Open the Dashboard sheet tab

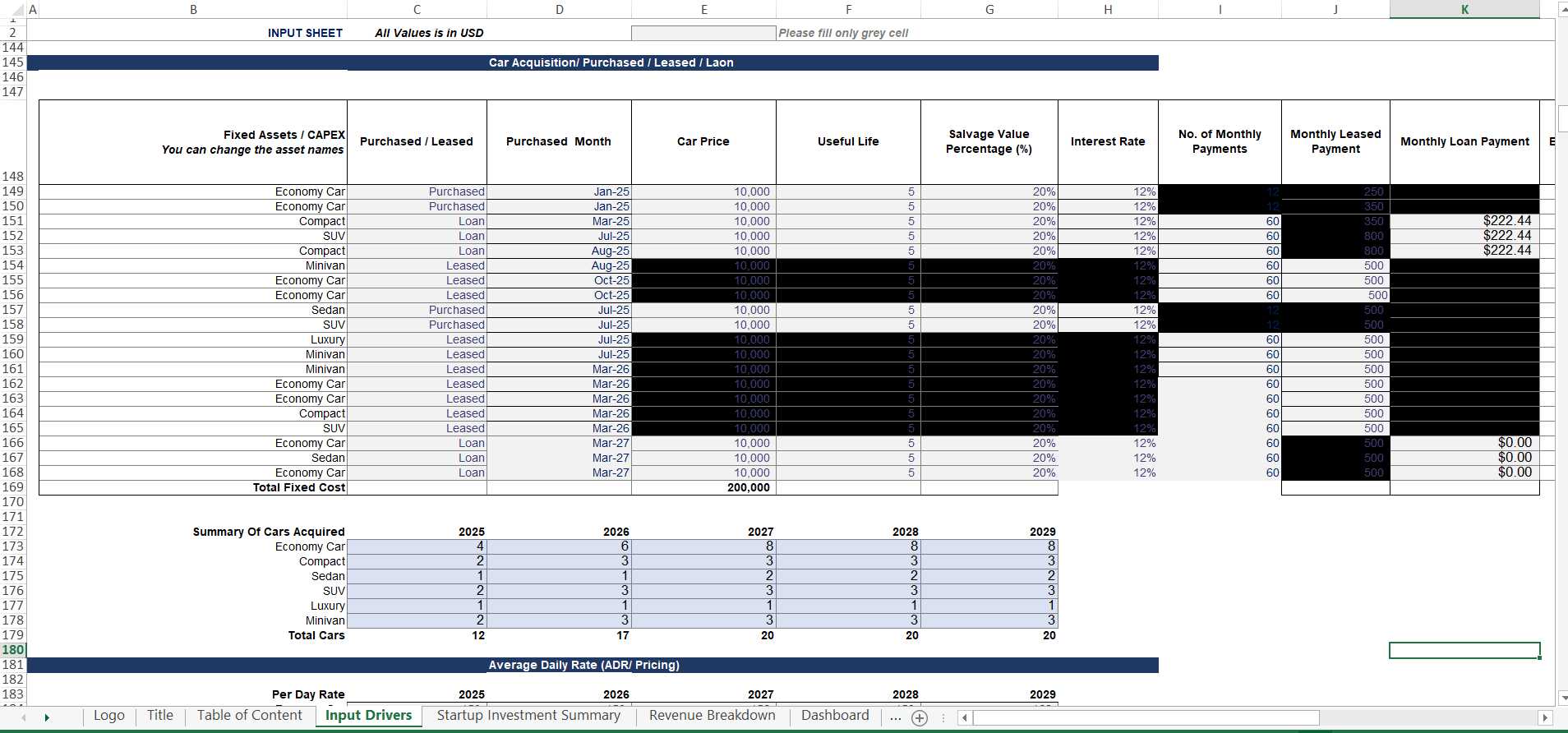(835, 716)
